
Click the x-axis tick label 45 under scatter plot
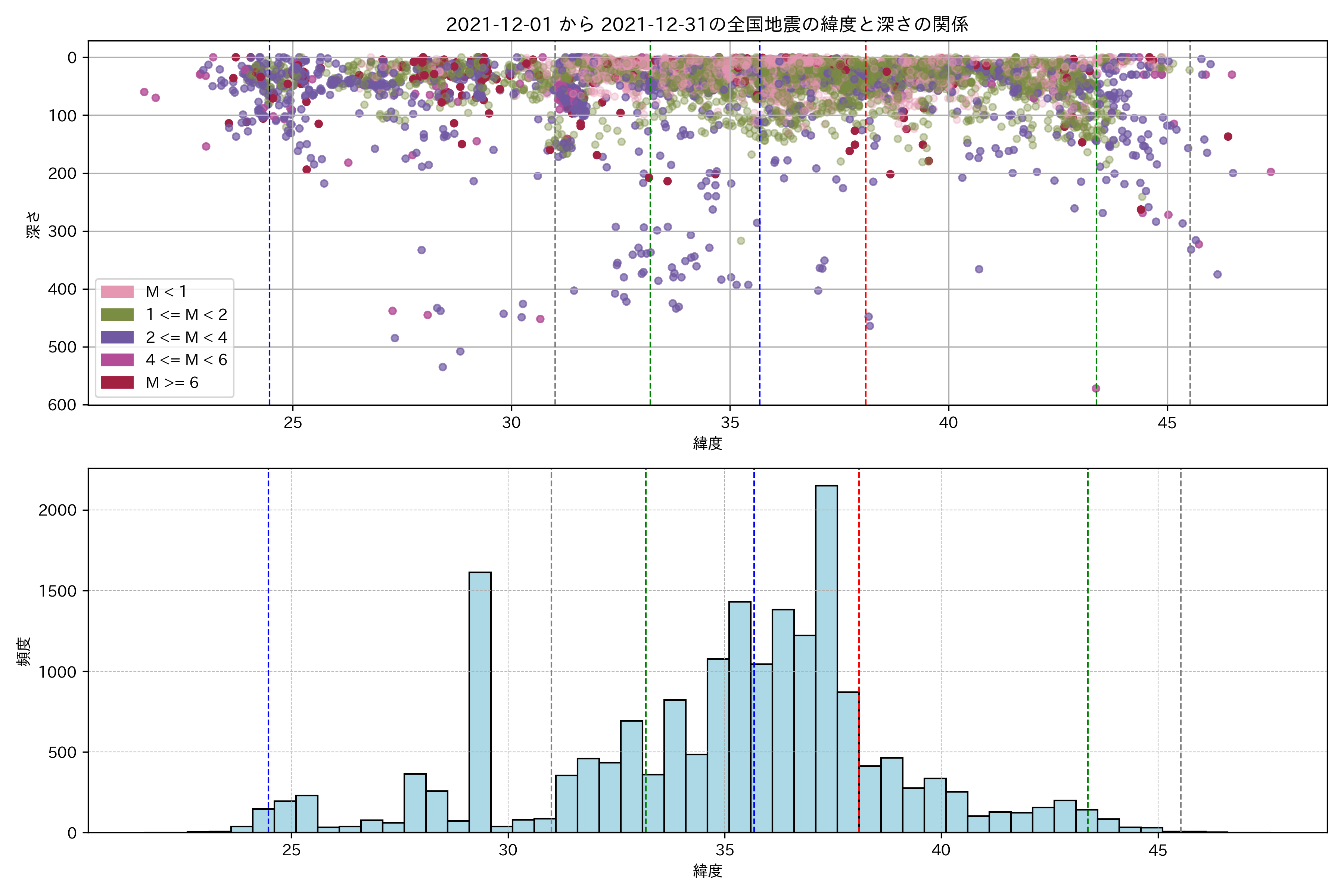coord(1167,422)
